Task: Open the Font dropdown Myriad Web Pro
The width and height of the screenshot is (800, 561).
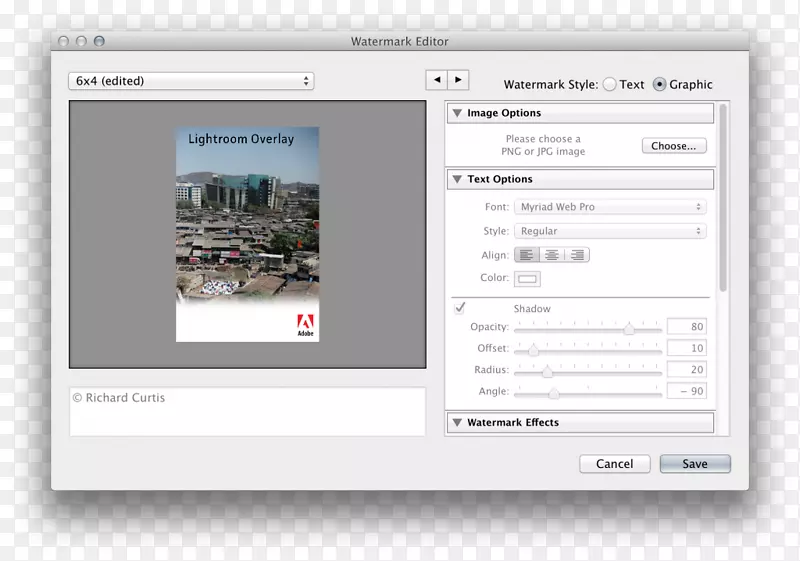Action: click(x=610, y=207)
